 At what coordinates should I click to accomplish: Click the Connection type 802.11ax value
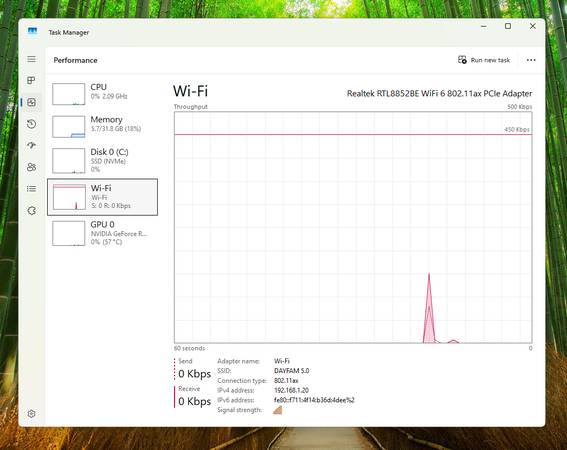[286, 381]
